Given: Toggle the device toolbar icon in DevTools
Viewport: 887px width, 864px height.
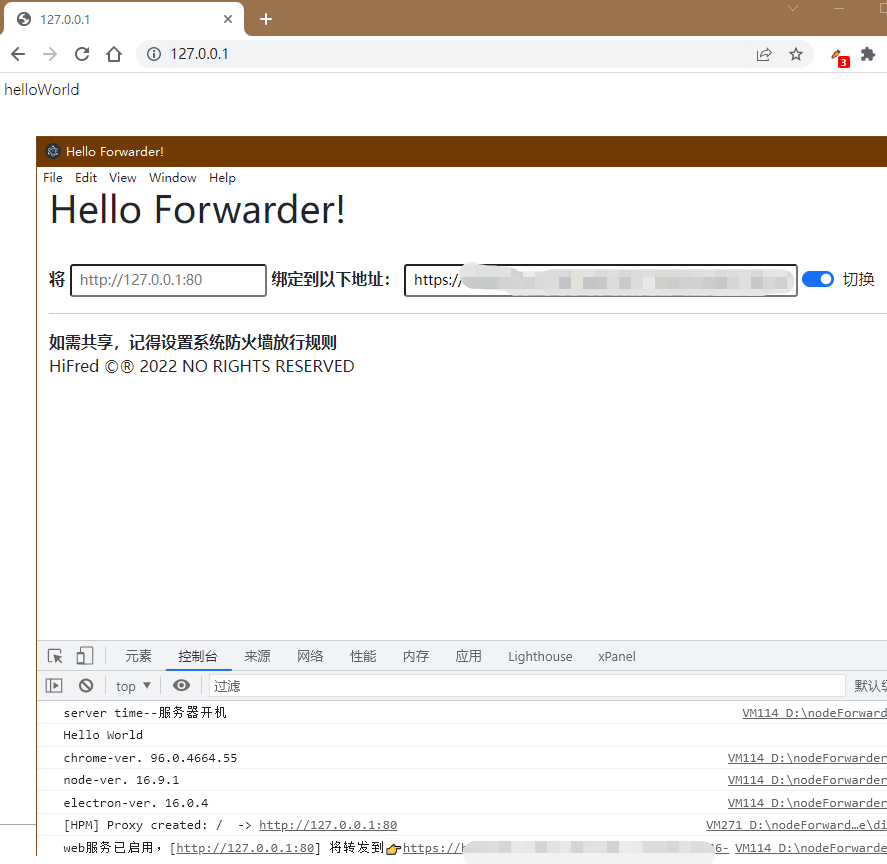Looking at the screenshot, I should coord(85,656).
